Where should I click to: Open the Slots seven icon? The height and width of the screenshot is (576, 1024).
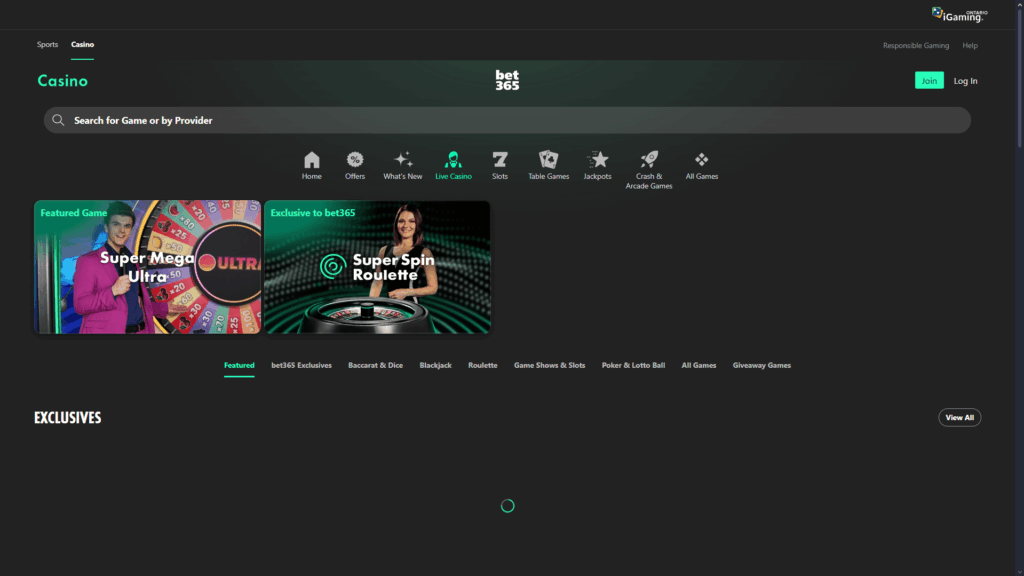500,161
